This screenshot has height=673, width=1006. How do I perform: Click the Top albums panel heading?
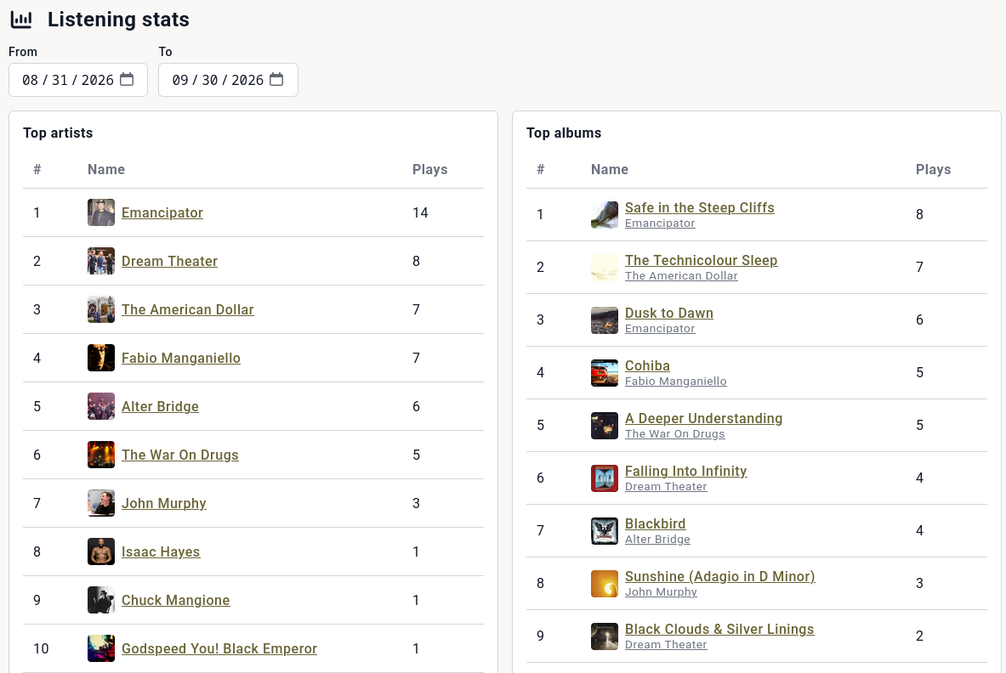[564, 133]
